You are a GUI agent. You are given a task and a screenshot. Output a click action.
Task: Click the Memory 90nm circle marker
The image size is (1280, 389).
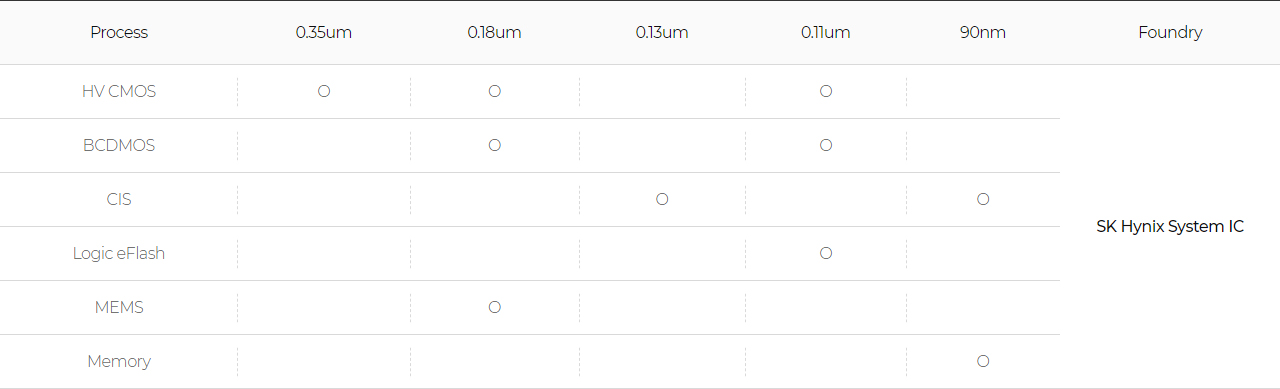tap(983, 361)
